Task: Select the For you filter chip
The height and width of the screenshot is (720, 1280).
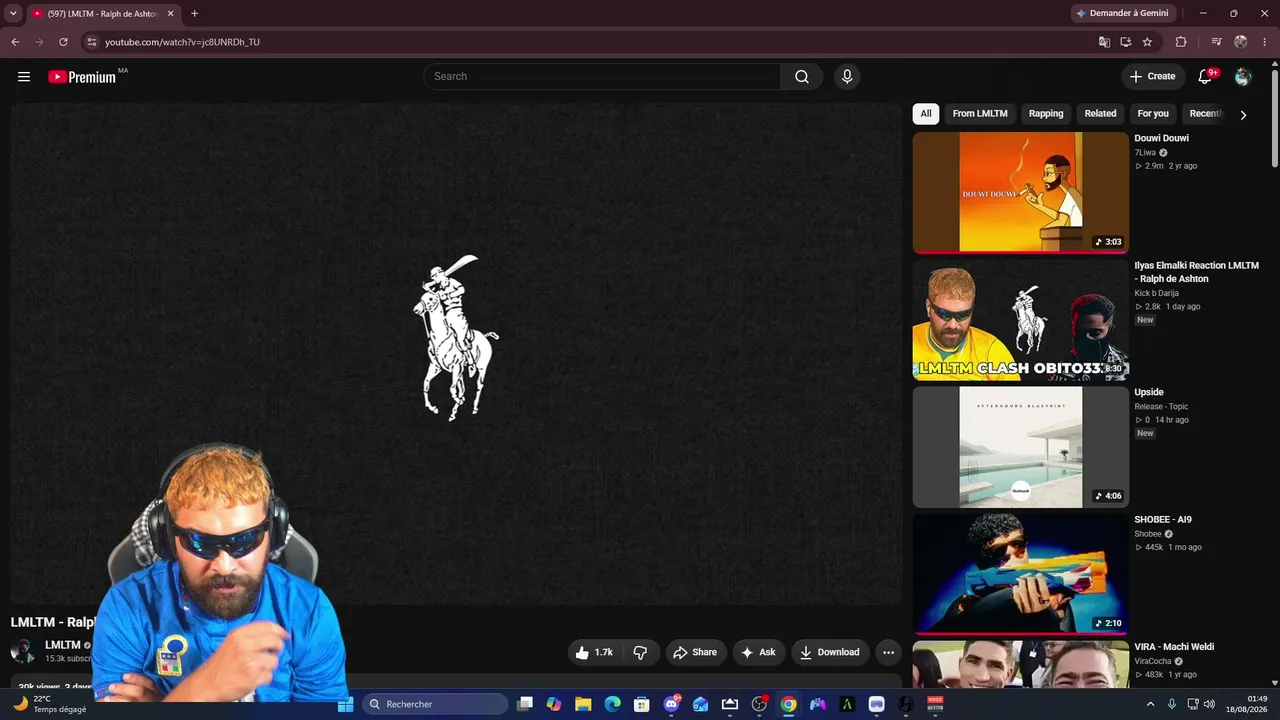Action: [1153, 114]
